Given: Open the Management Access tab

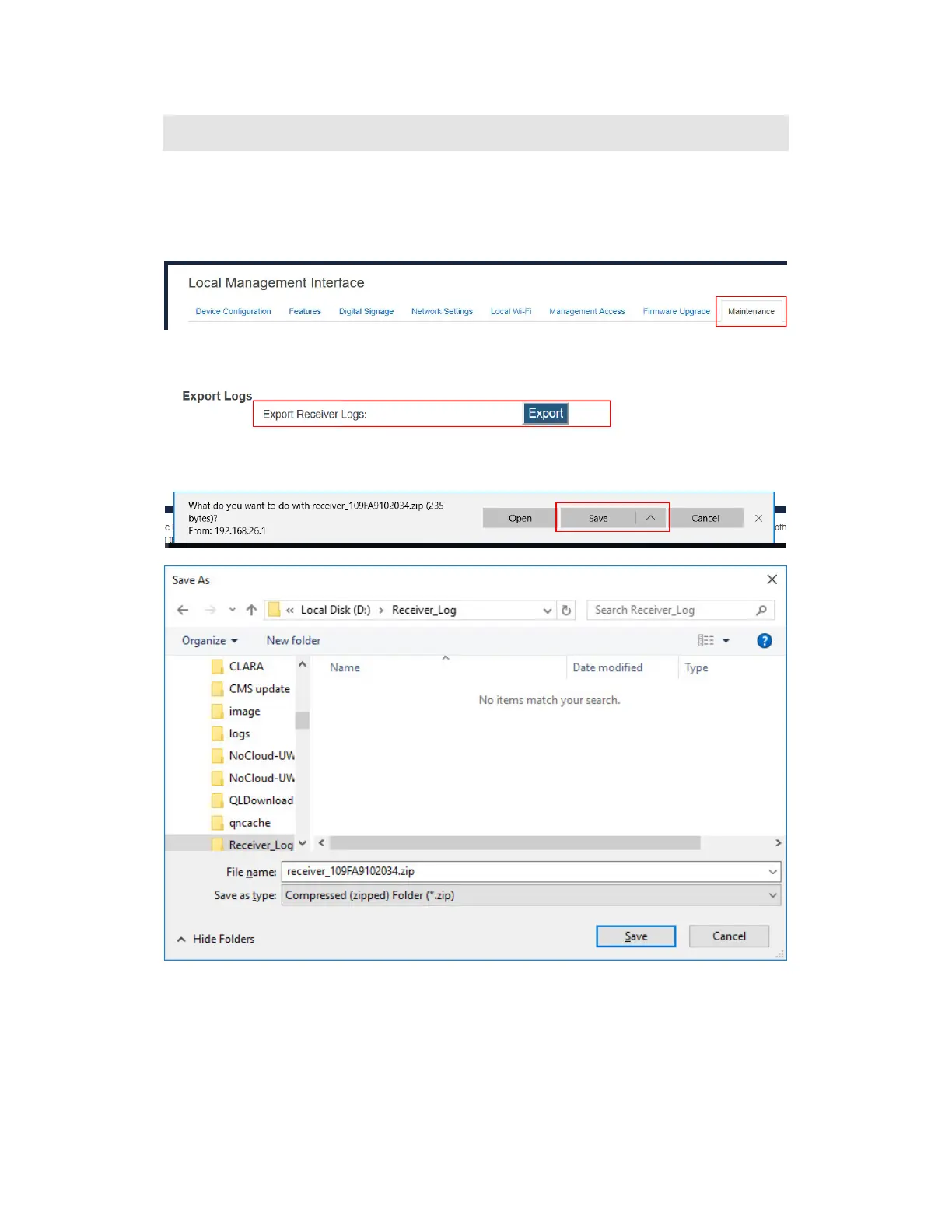Looking at the screenshot, I should 587,311.
